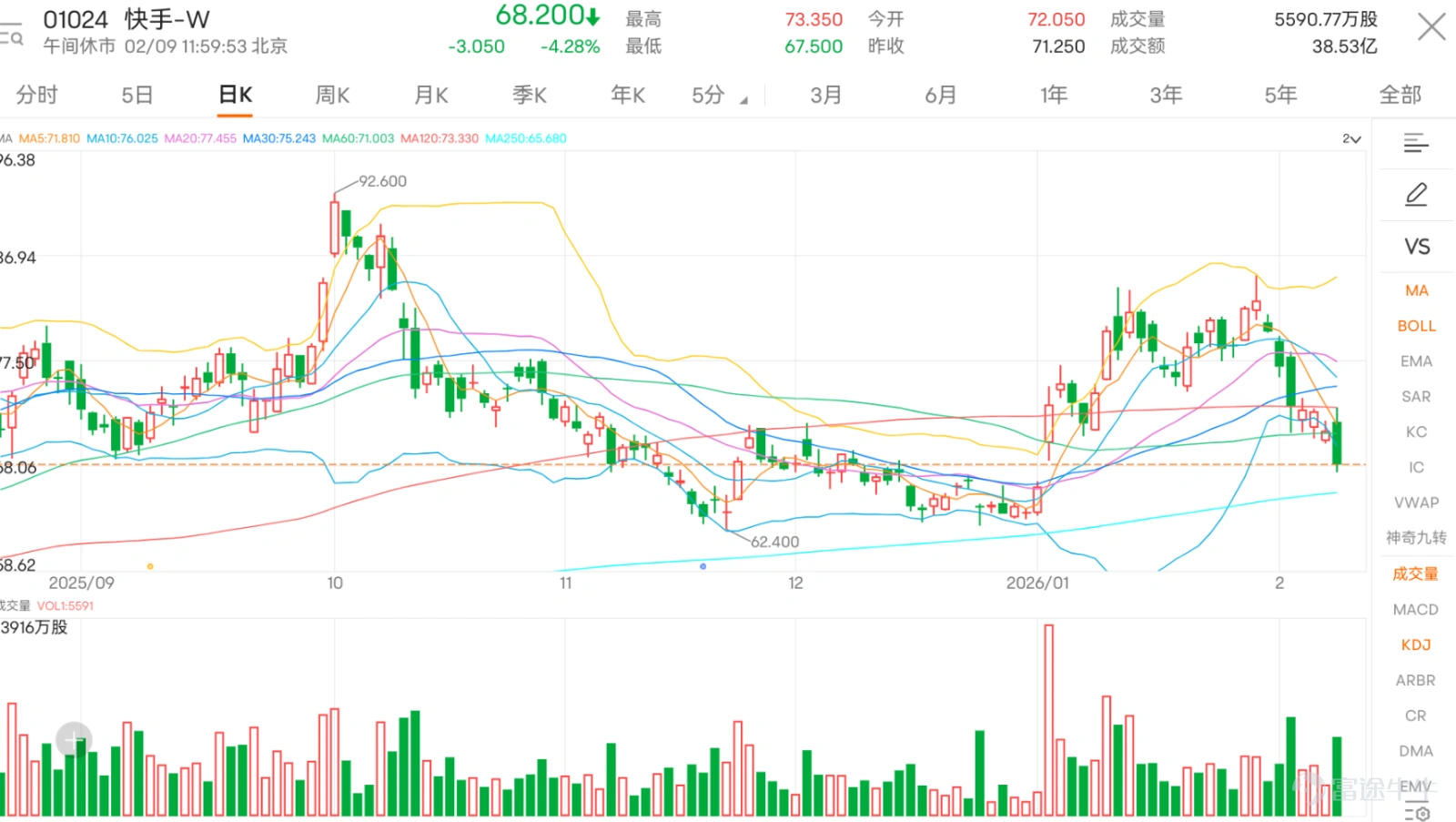Image resolution: width=1456 pixels, height=822 pixels.
Task: Click the MA30:75.243 legend label
Action: pos(279,139)
